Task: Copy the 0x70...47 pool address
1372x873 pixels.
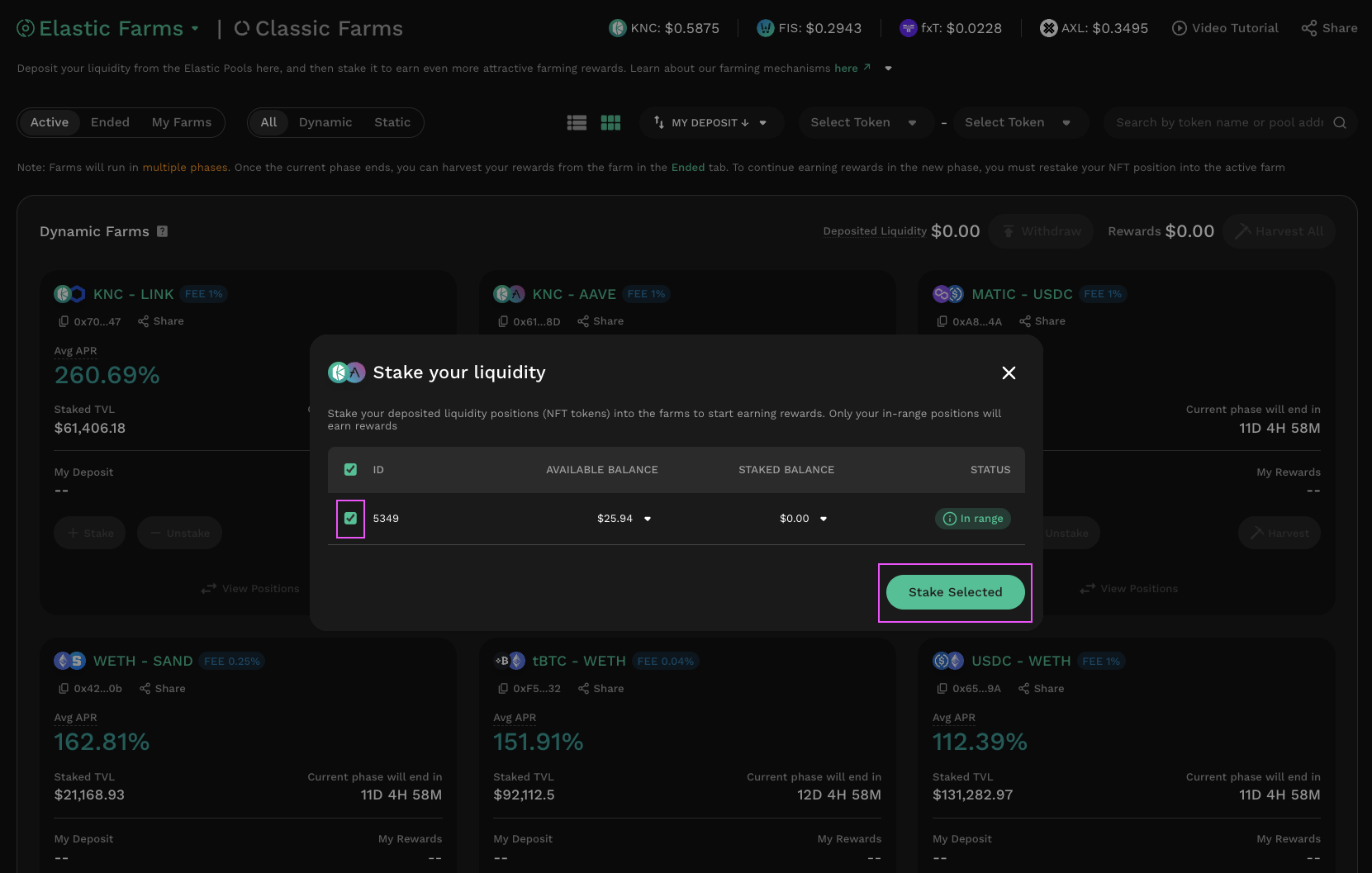Action: [x=64, y=321]
